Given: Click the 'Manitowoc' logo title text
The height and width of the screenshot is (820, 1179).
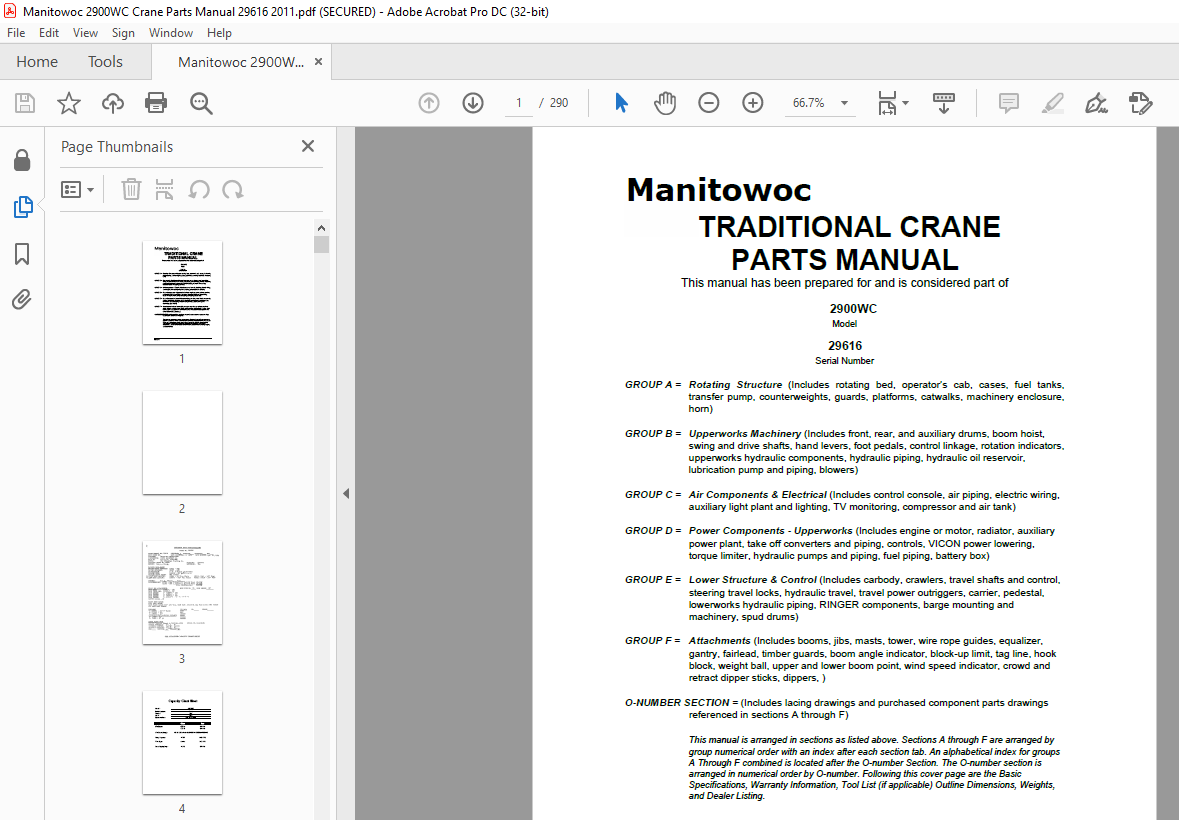Looking at the screenshot, I should click(x=719, y=189).
